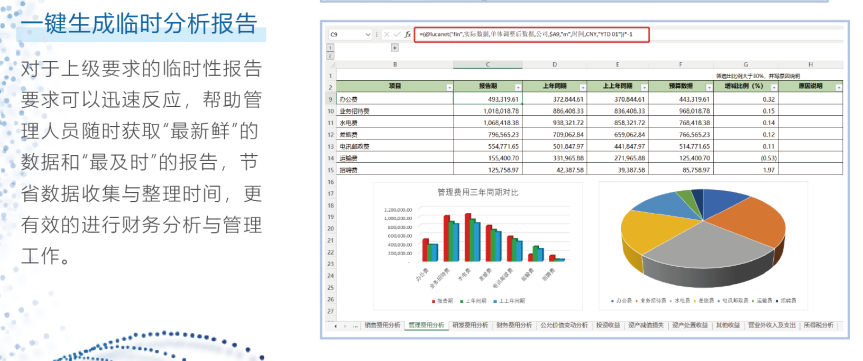
Task: Open filter dropdown for 上上年同期 column
Action: click(644, 87)
